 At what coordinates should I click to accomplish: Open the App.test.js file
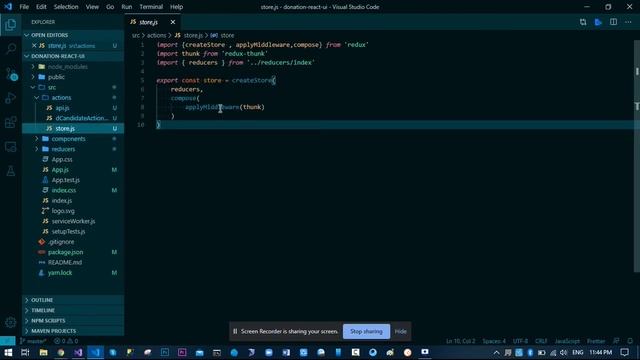pos(65,180)
